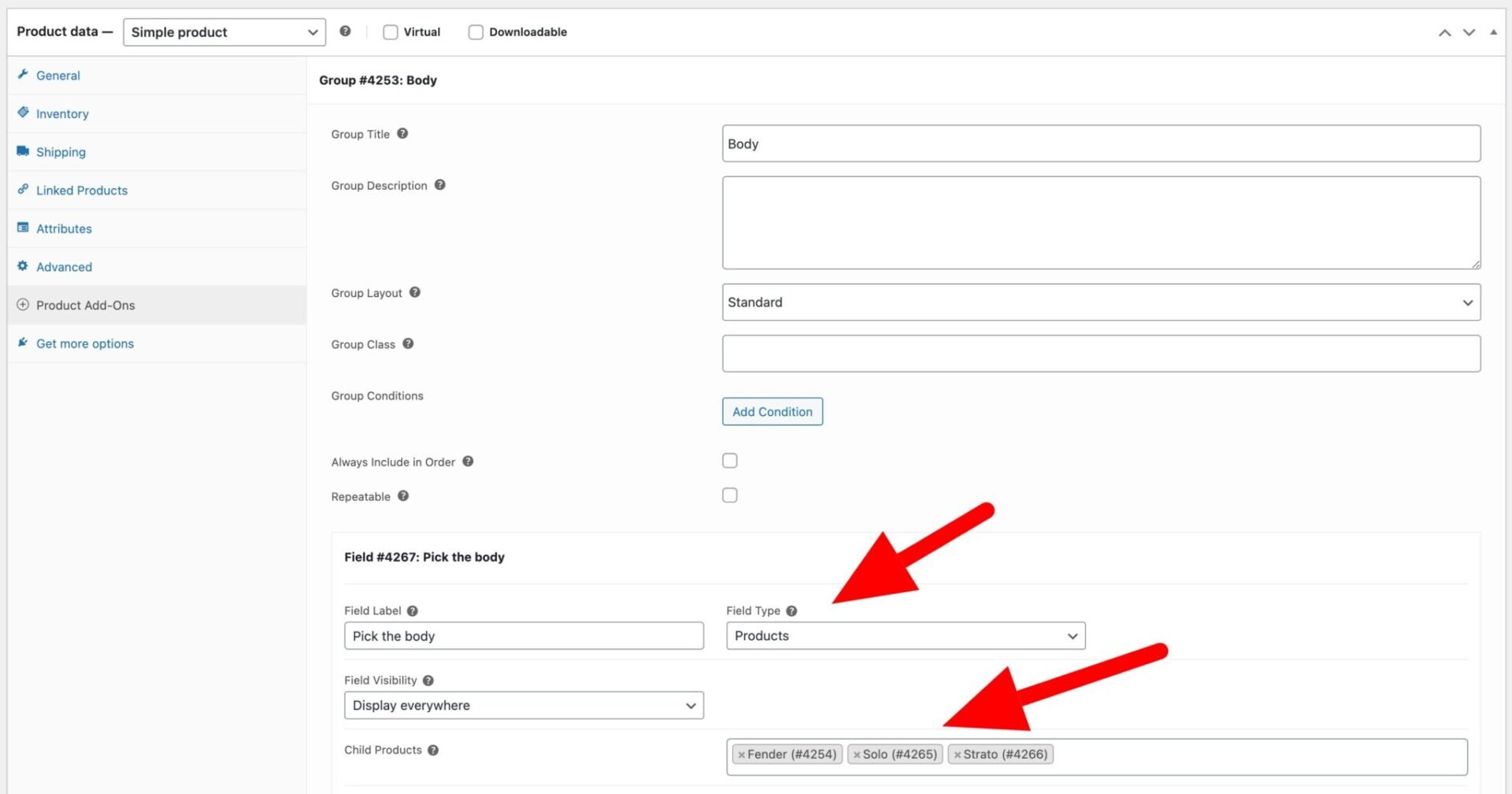Click help icon beside Group Title
1512x794 pixels.
[x=402, y=134]
